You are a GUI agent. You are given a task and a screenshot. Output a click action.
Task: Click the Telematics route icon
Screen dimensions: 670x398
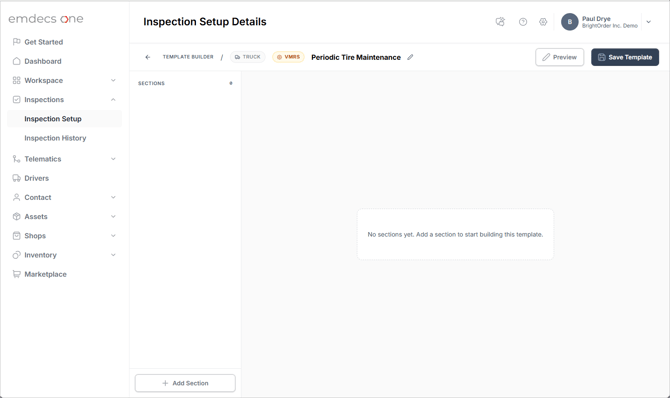point(17,159)
